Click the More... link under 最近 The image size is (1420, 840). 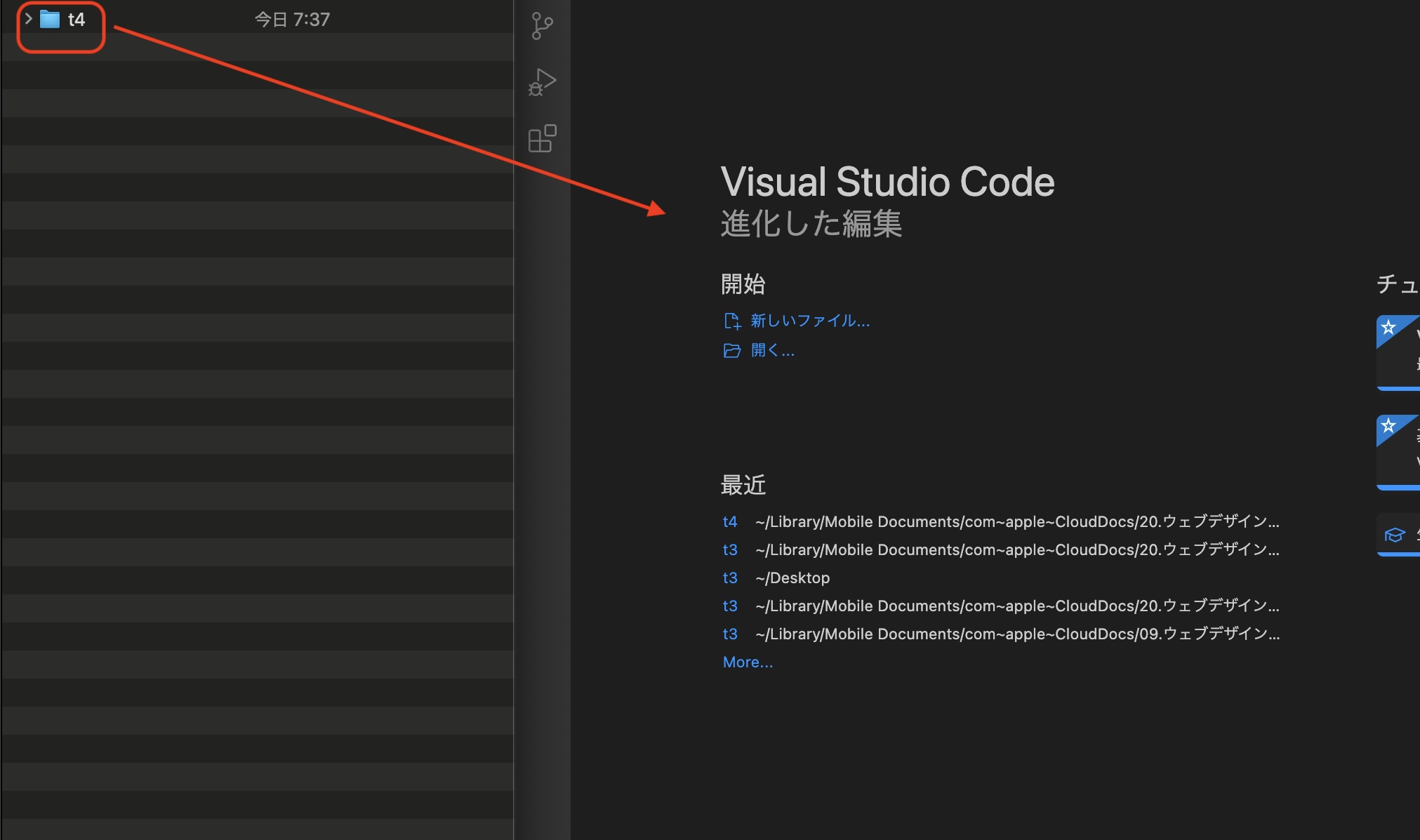[748, 662]
